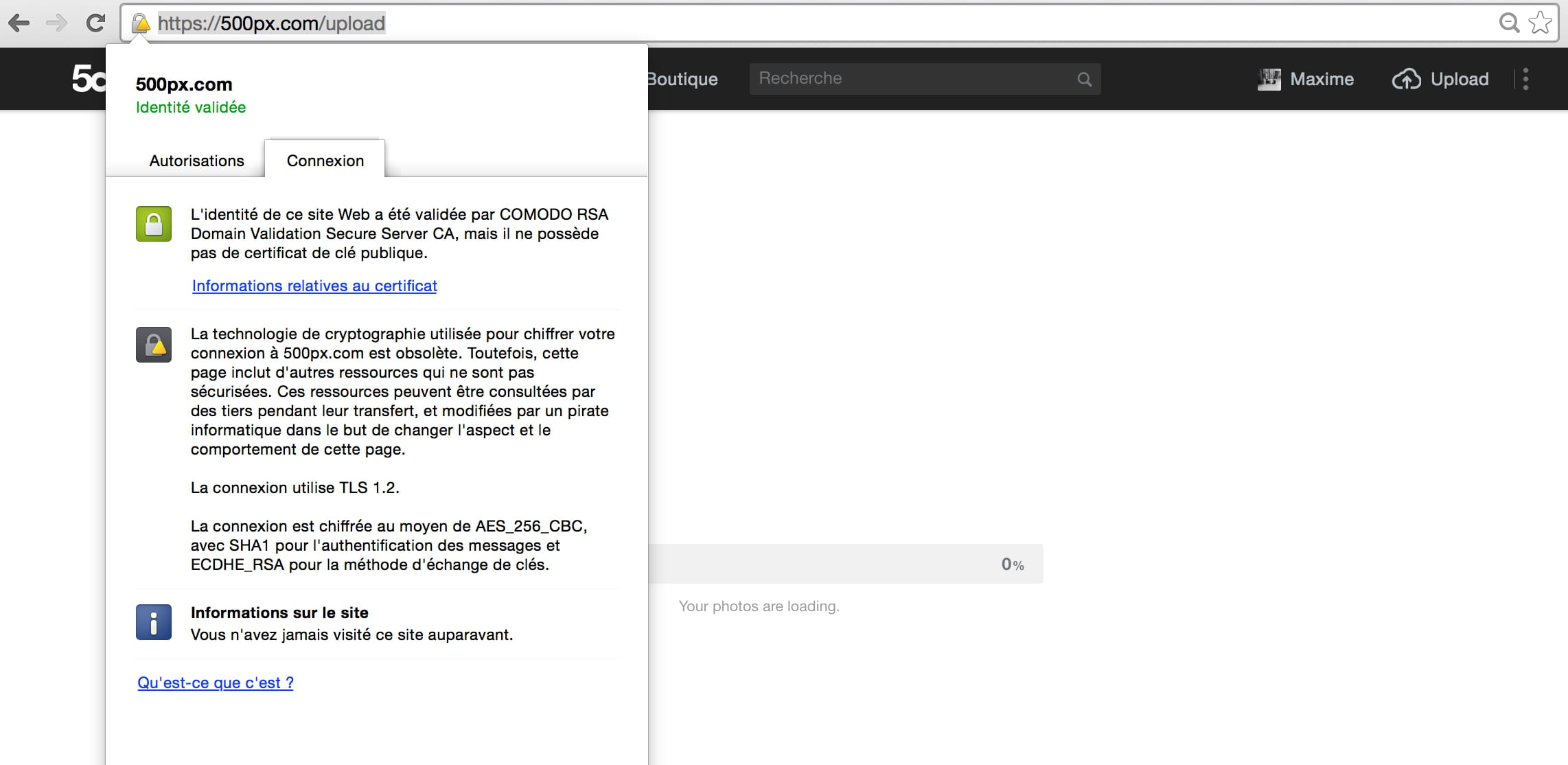
Task: Click Maxime's profile avatar thumbnail
Action: tap(1269, 79)
